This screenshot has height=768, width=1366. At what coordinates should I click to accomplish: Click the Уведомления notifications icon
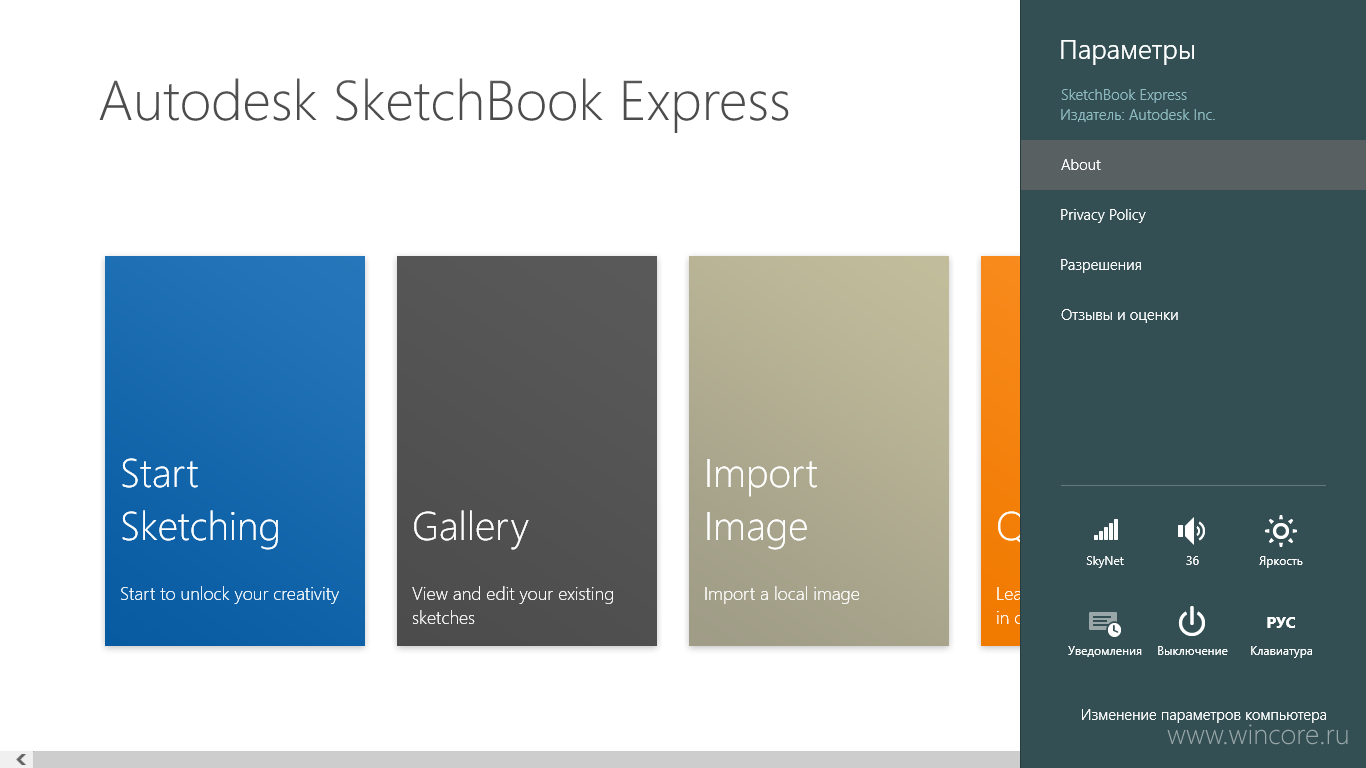point(1105,622)
